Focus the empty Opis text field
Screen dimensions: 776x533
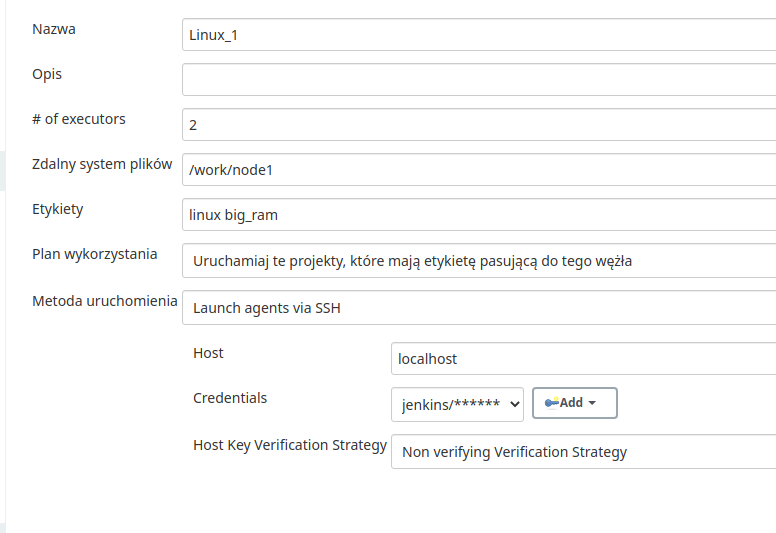coord(479,79)
